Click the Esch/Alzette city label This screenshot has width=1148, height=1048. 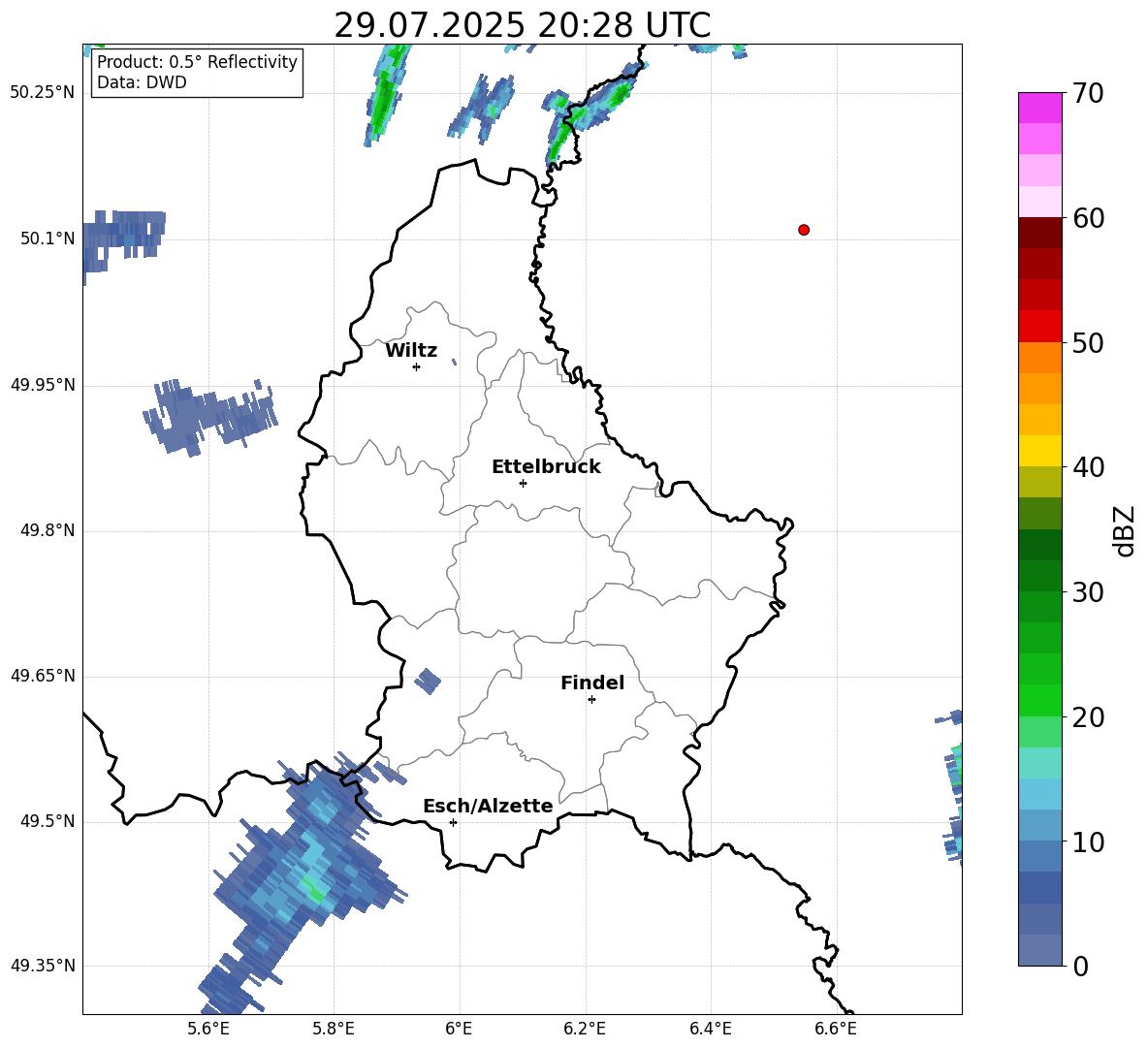pos(488,806)
